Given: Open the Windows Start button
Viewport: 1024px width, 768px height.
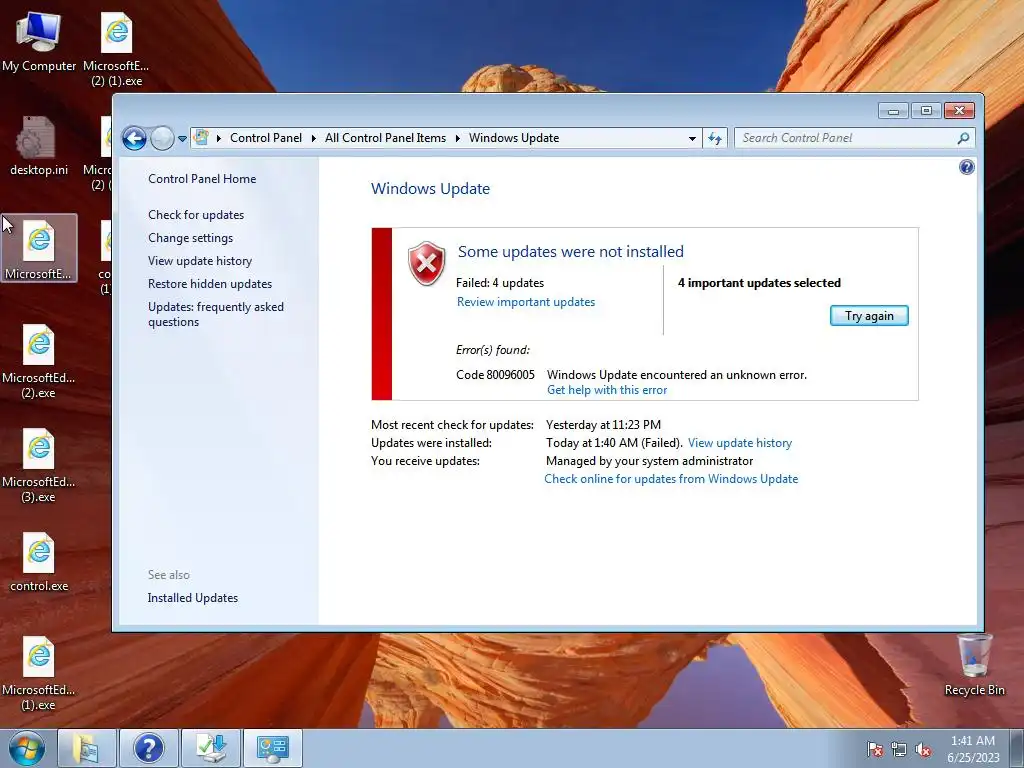Looking at the screenshot, I should 26,748.
